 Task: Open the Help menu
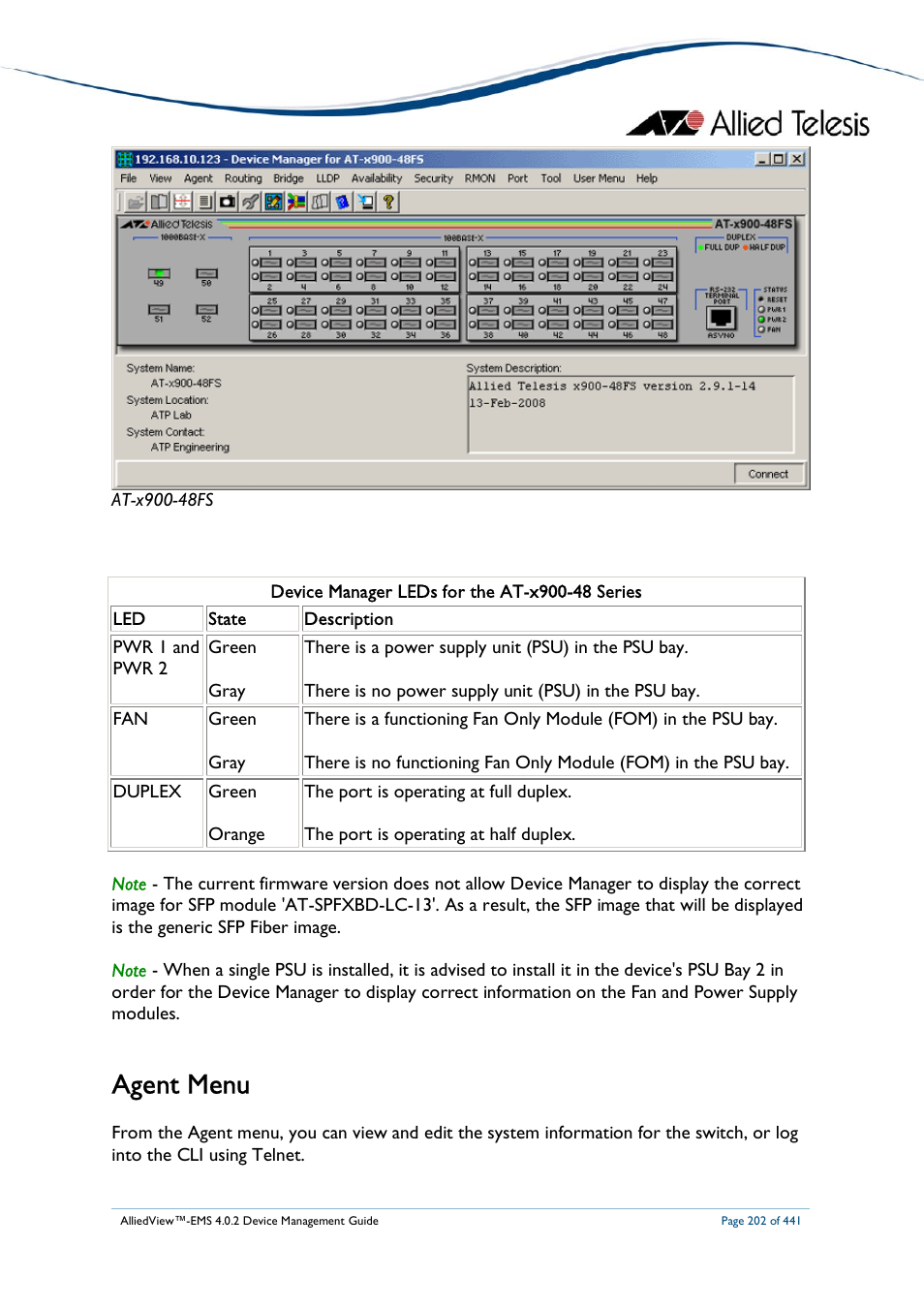(646, 178)
